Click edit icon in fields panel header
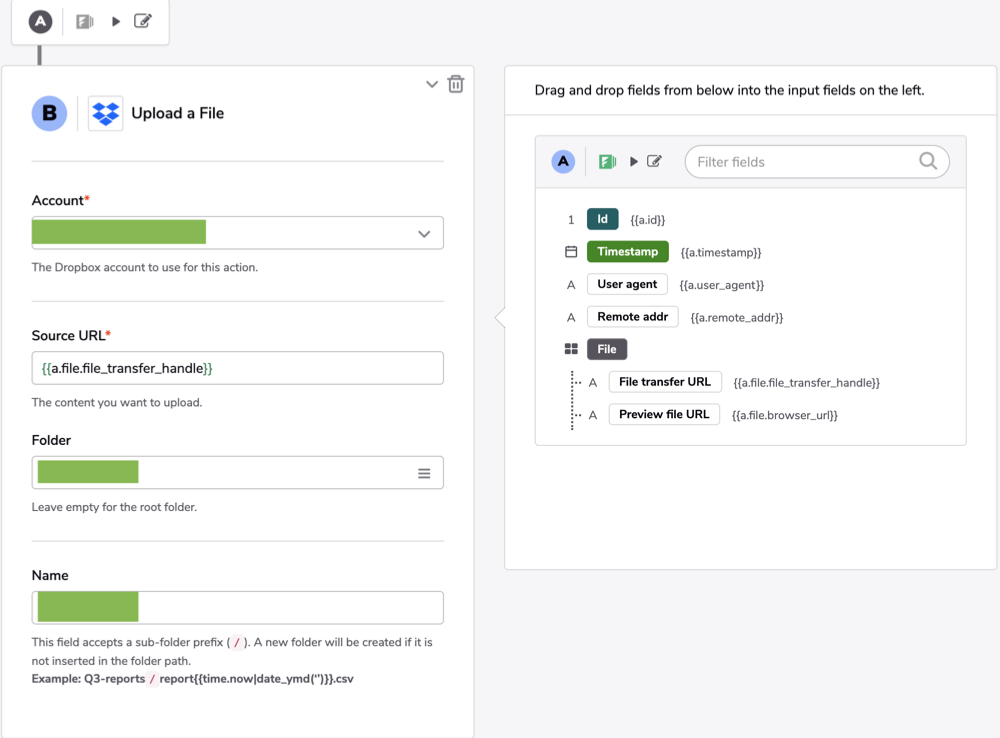This screenshot has width=1000, height=738. click(654, 161)
